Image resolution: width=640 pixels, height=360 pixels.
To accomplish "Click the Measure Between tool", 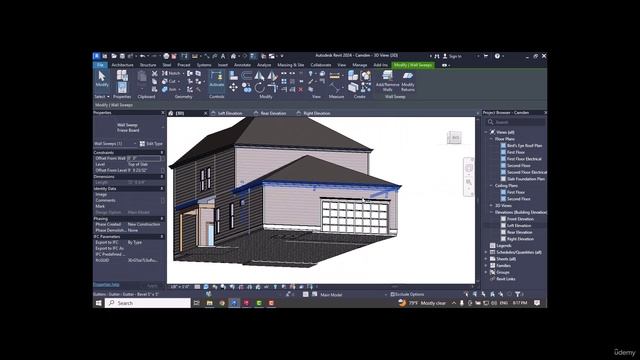I will 335,76.
